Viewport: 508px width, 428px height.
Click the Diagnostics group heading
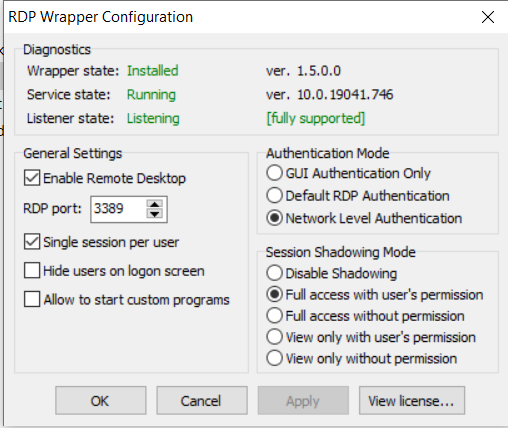point(57,50)
